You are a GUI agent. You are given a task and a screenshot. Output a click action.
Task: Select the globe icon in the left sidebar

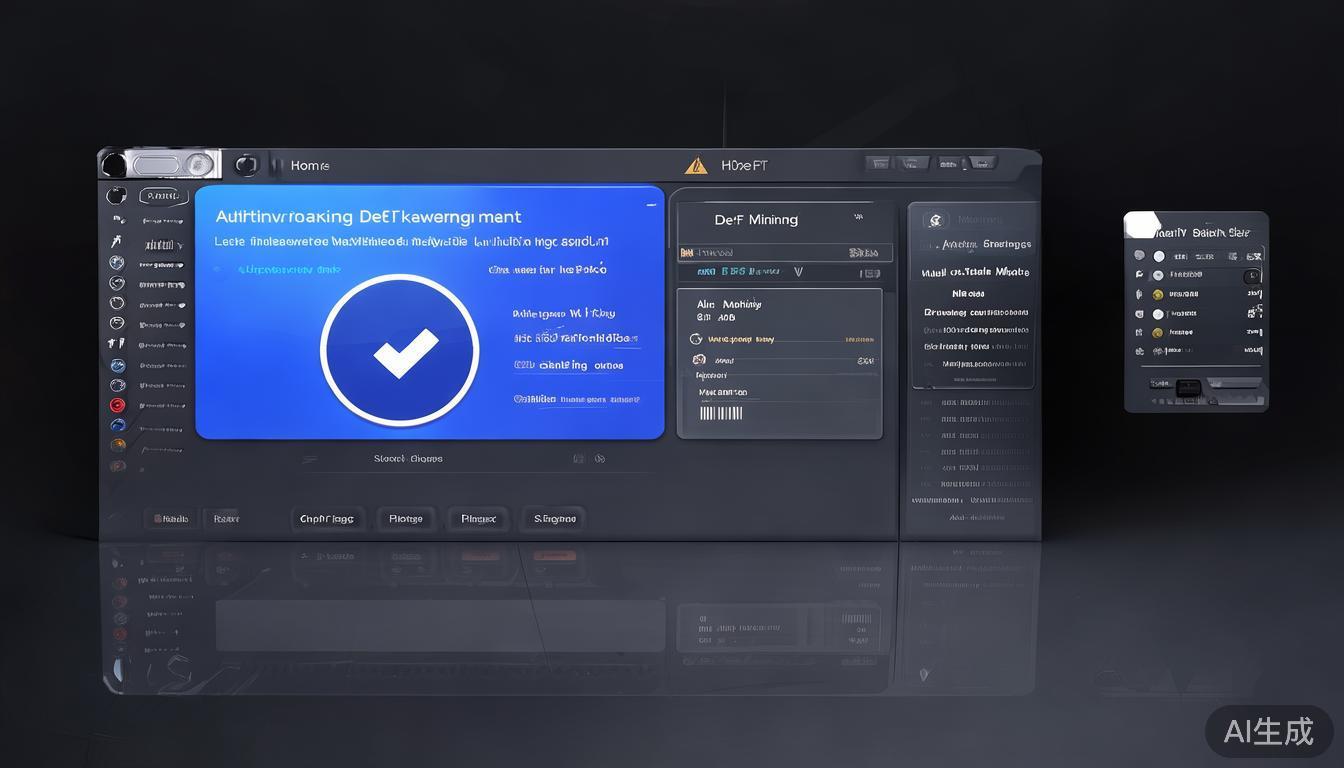click(x=117, y=263)
